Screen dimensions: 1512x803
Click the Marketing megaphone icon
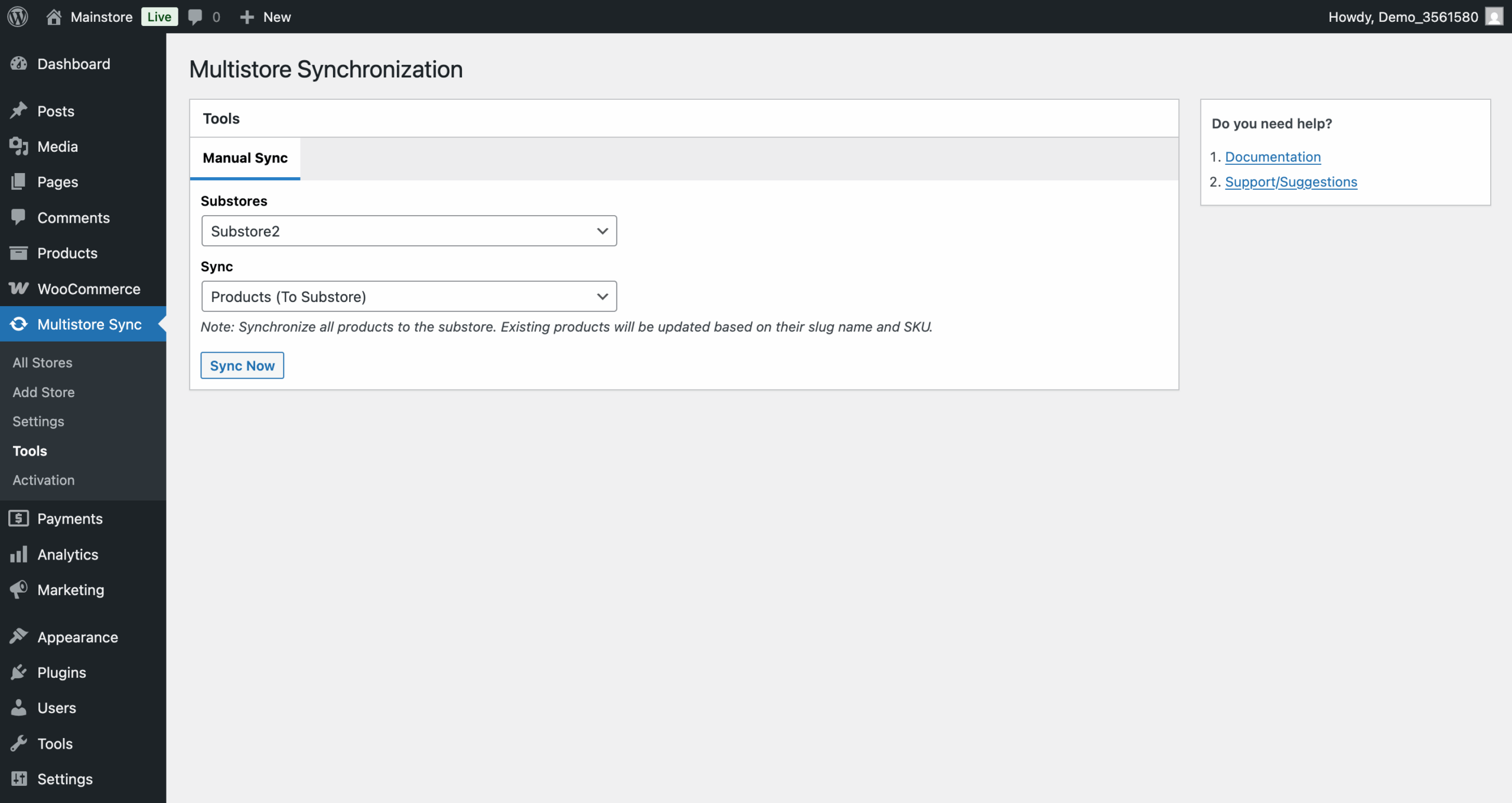click(x=19, y=590)
